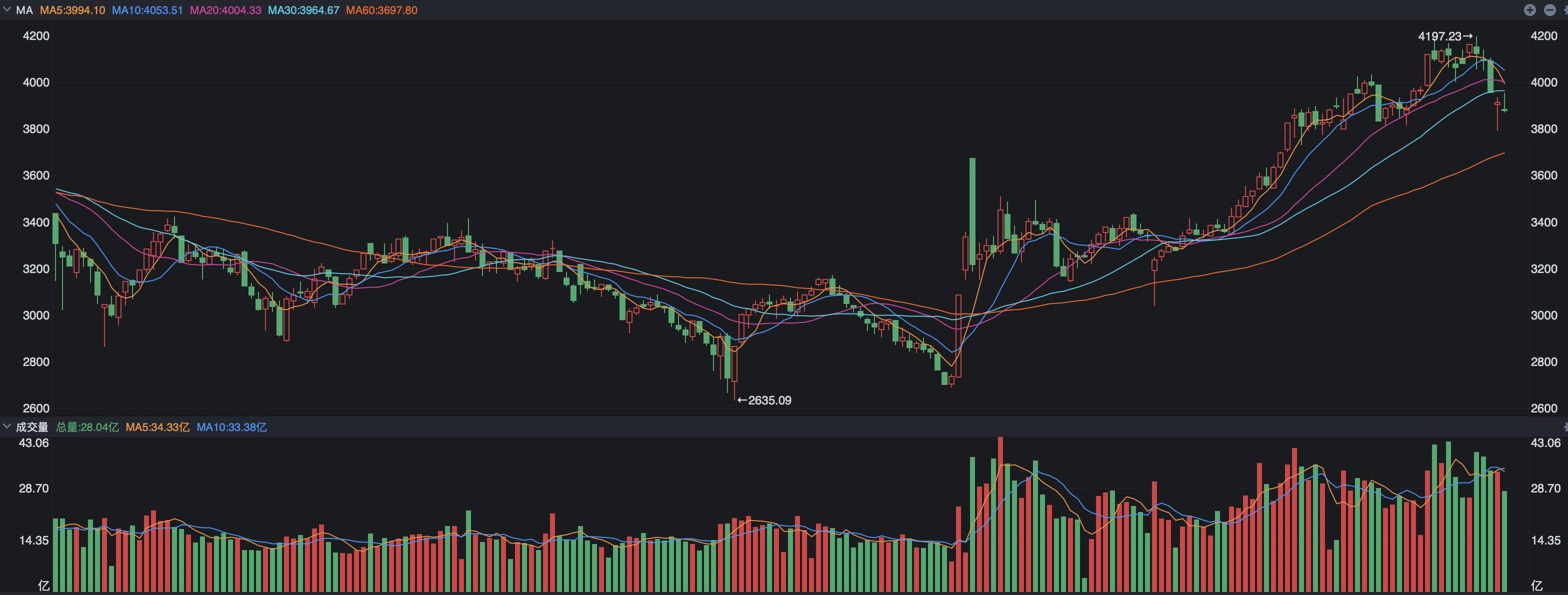Click the 总量:28.04亿 volume label

coord(87,427)
